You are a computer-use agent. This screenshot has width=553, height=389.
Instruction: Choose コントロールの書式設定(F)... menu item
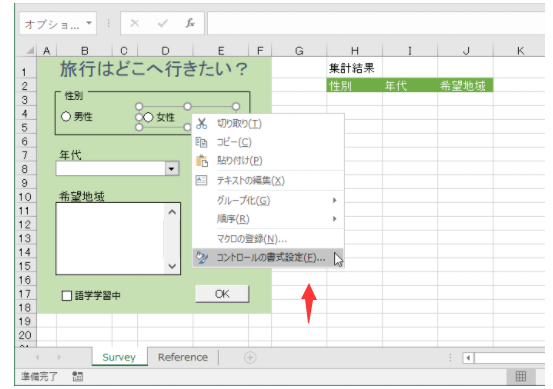pyautogui.click(x=268, y=257)
